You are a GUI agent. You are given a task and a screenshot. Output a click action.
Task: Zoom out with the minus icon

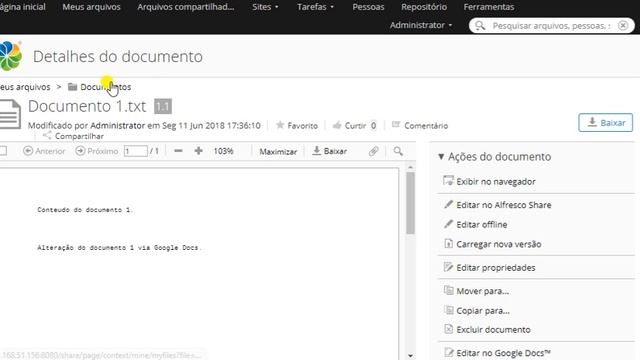178,151
